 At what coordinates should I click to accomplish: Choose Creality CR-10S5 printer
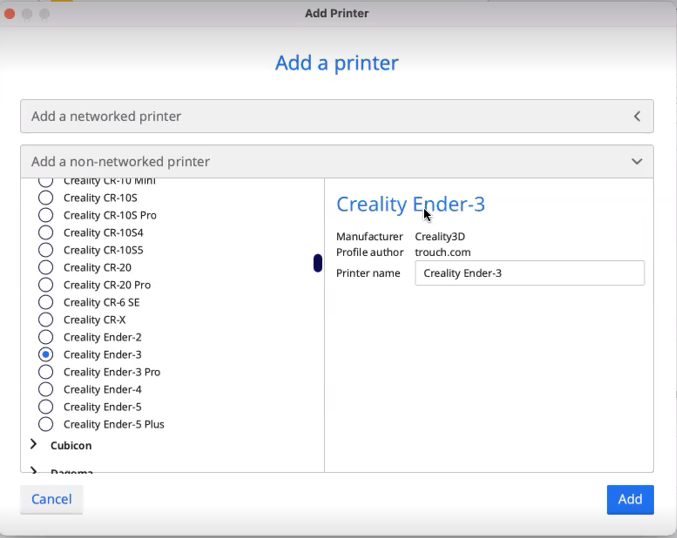[45, 250]
